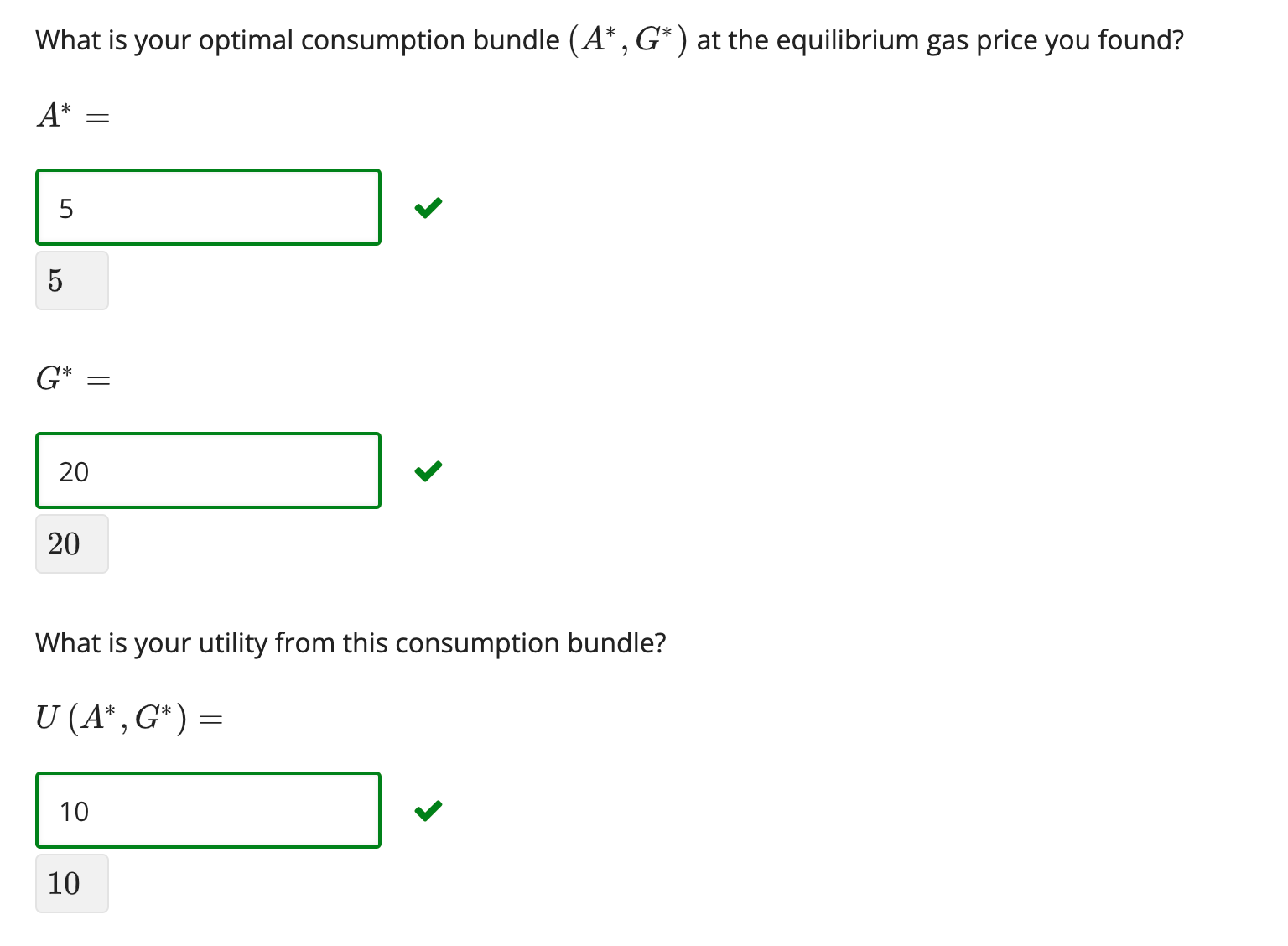Click the checkmark validating the value 20

pos(428,470)
